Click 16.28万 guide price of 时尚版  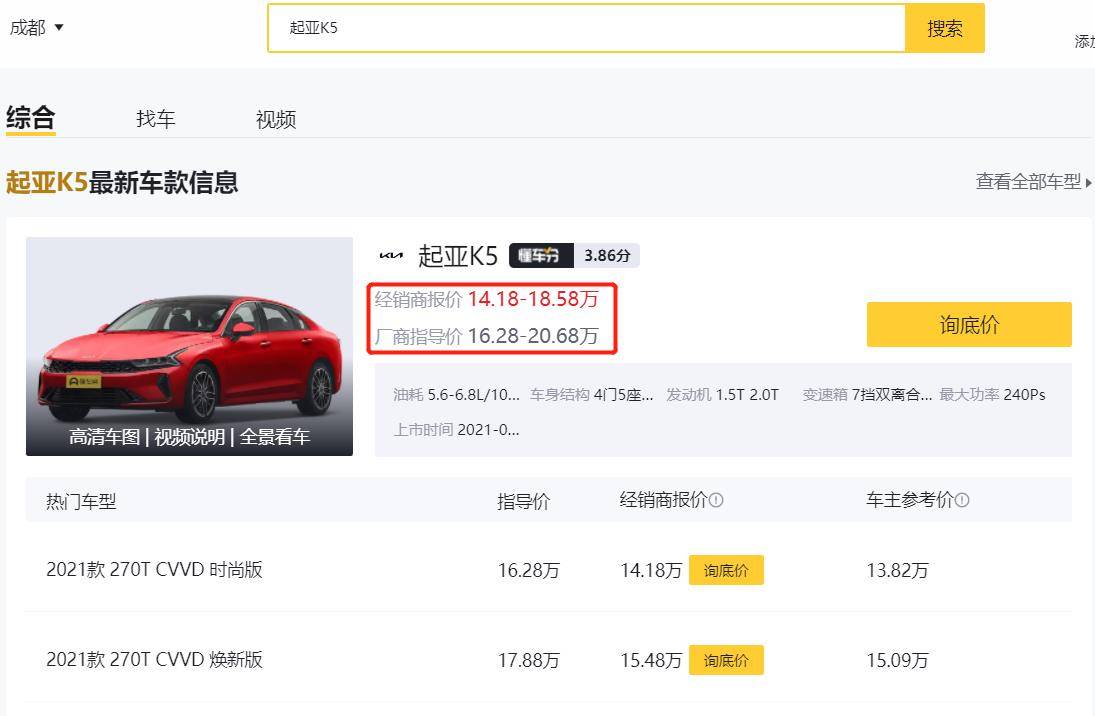(x=529, y=571)
